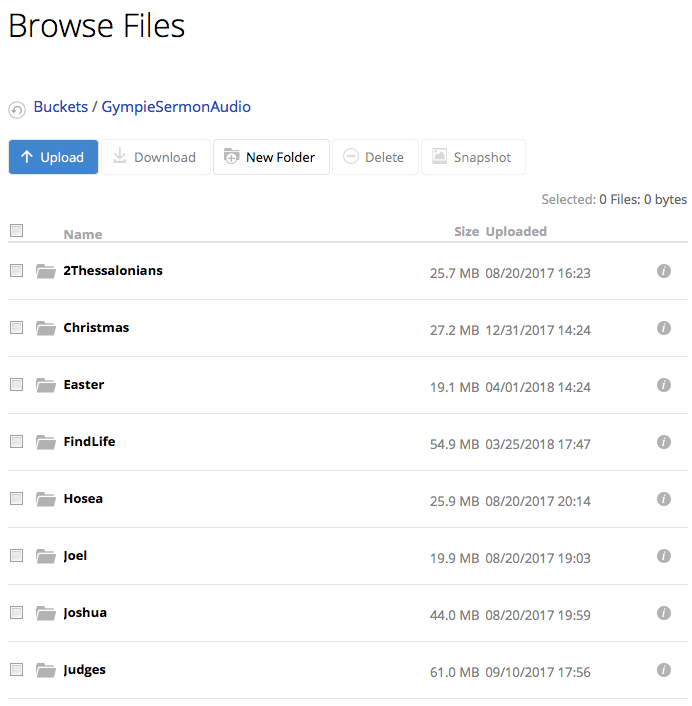Viewport: 692px width, 706px height.
Task: Click the 44.0 MB size value
Action: click(x=454, y=615)
